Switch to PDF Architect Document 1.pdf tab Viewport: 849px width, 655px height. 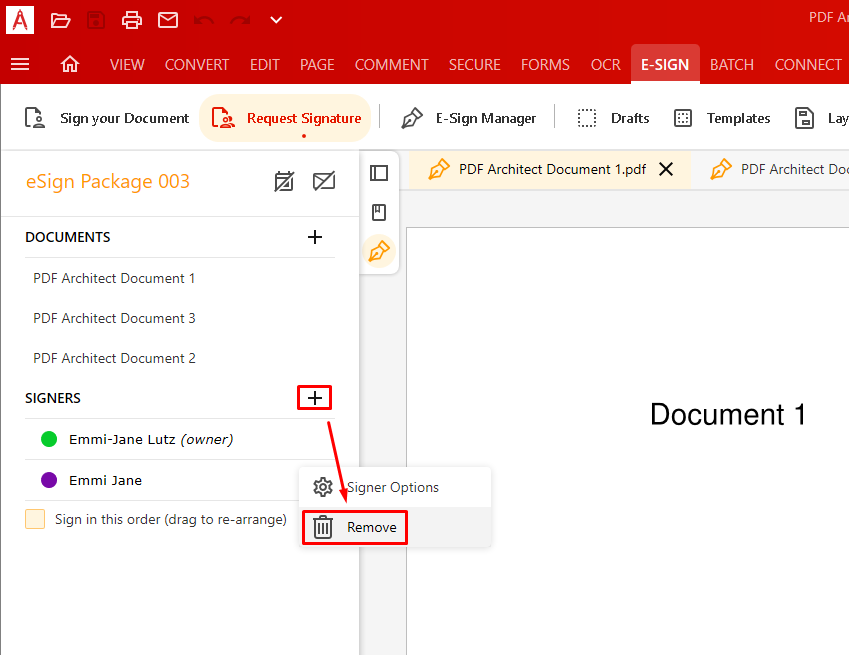tap(550, 169)
